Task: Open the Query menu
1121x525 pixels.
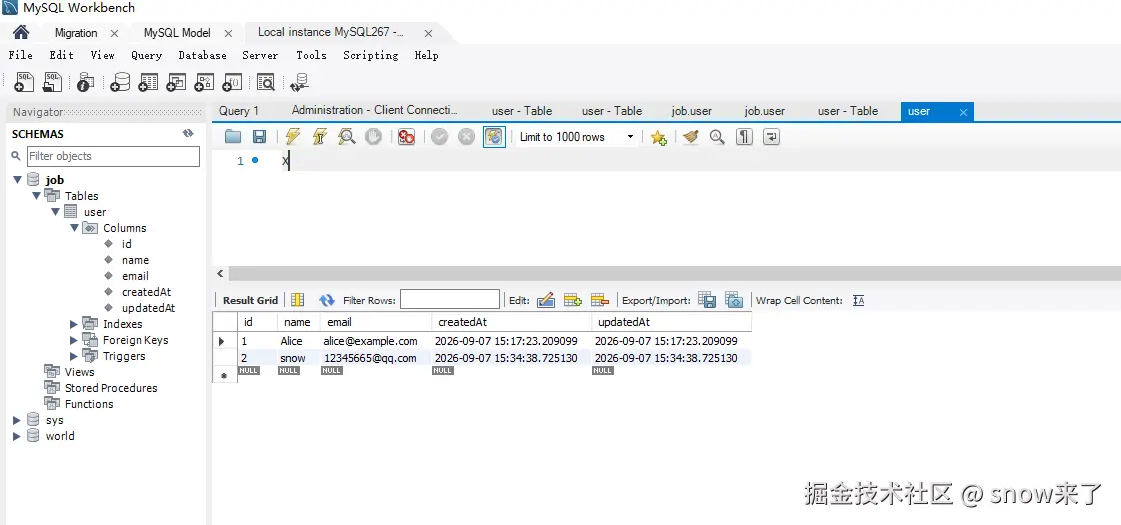Action: [147, 55]
